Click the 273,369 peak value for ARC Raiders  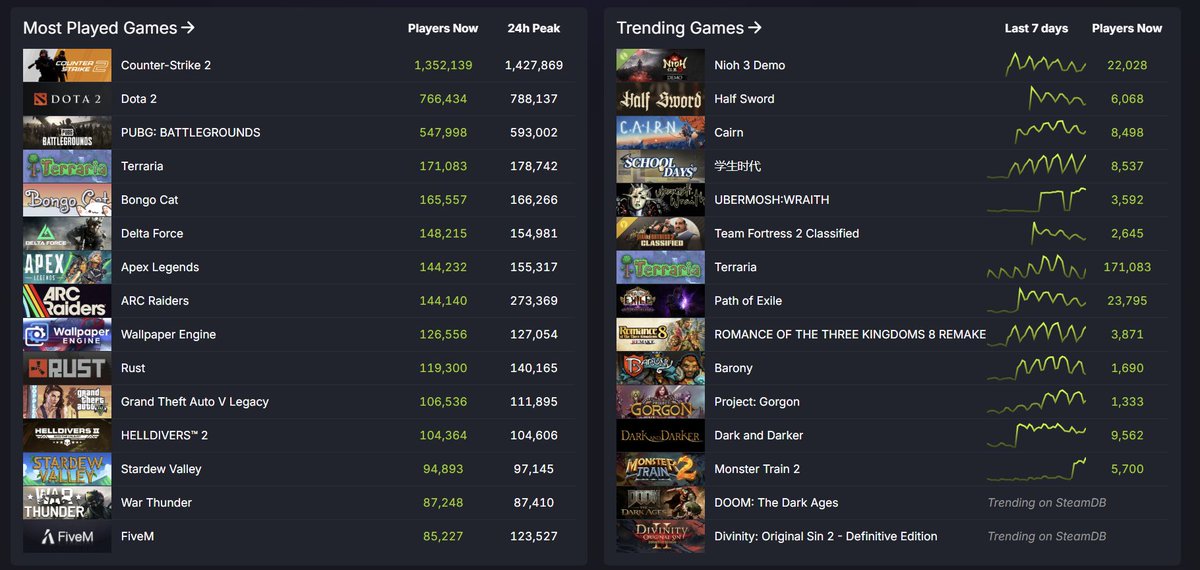point(533,301)
